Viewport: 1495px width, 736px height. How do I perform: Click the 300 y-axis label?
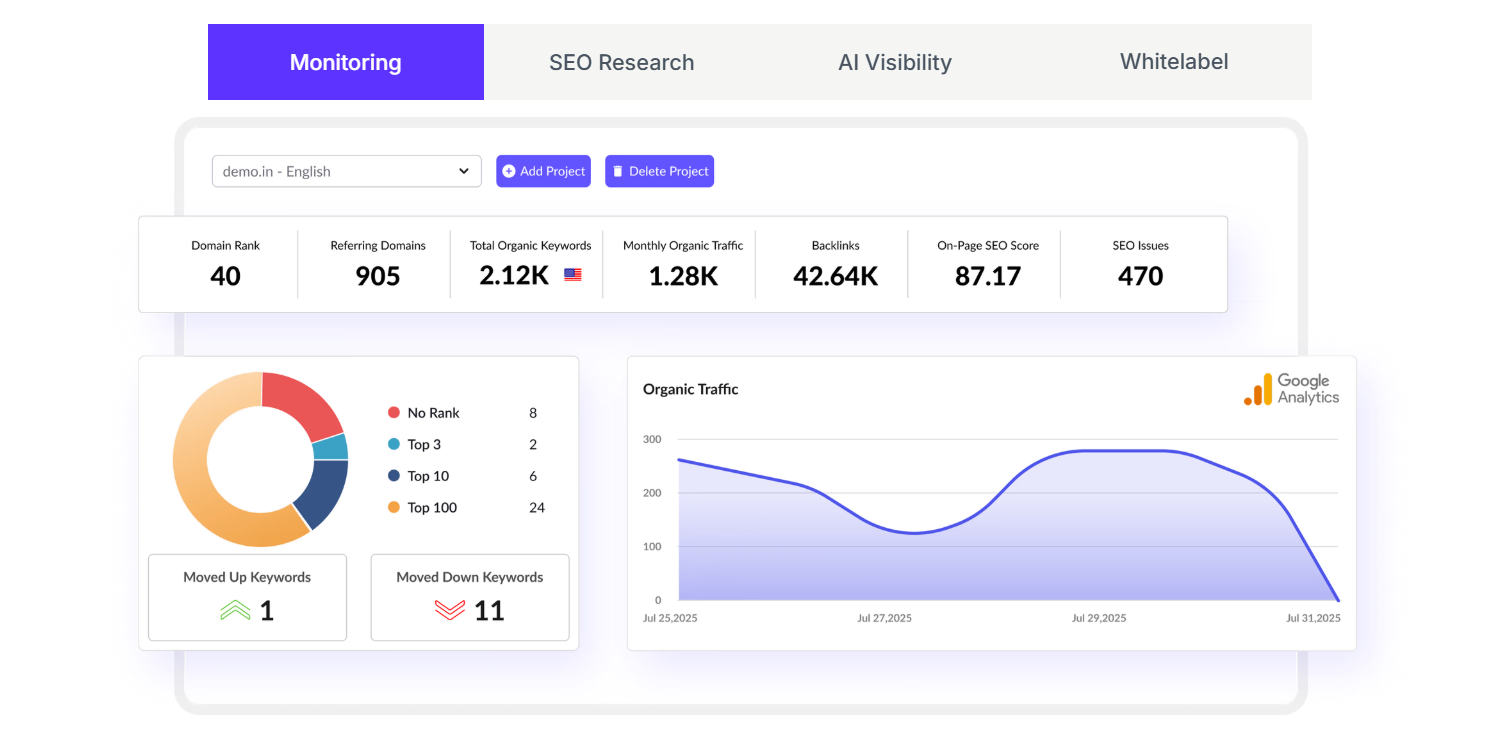652,439
